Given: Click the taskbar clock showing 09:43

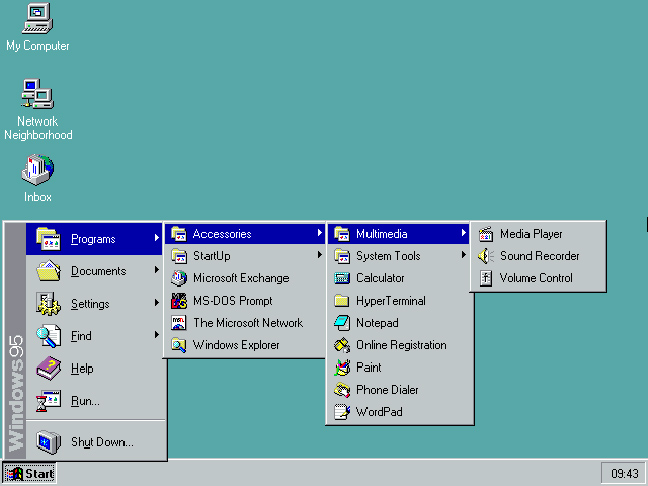Looking at the screenshot, I should pyautogui.click(x=624, y=473).
